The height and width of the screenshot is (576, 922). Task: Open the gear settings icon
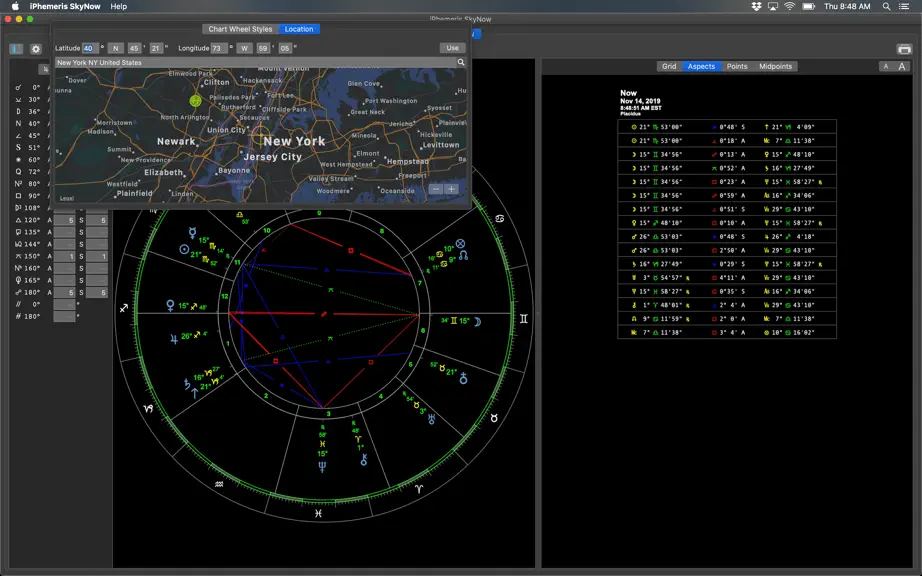pyautogui.click(x=36, y=49)
